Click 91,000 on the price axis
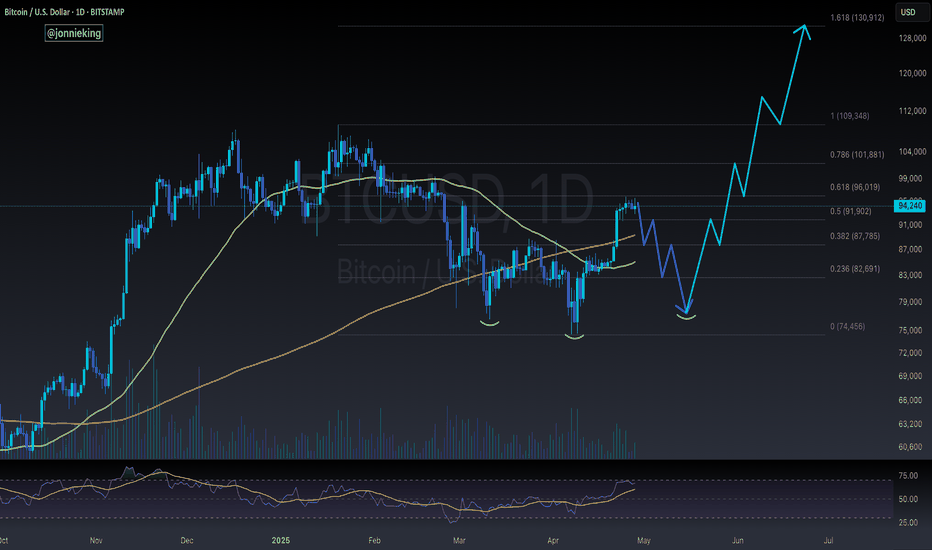 point(911,225)
